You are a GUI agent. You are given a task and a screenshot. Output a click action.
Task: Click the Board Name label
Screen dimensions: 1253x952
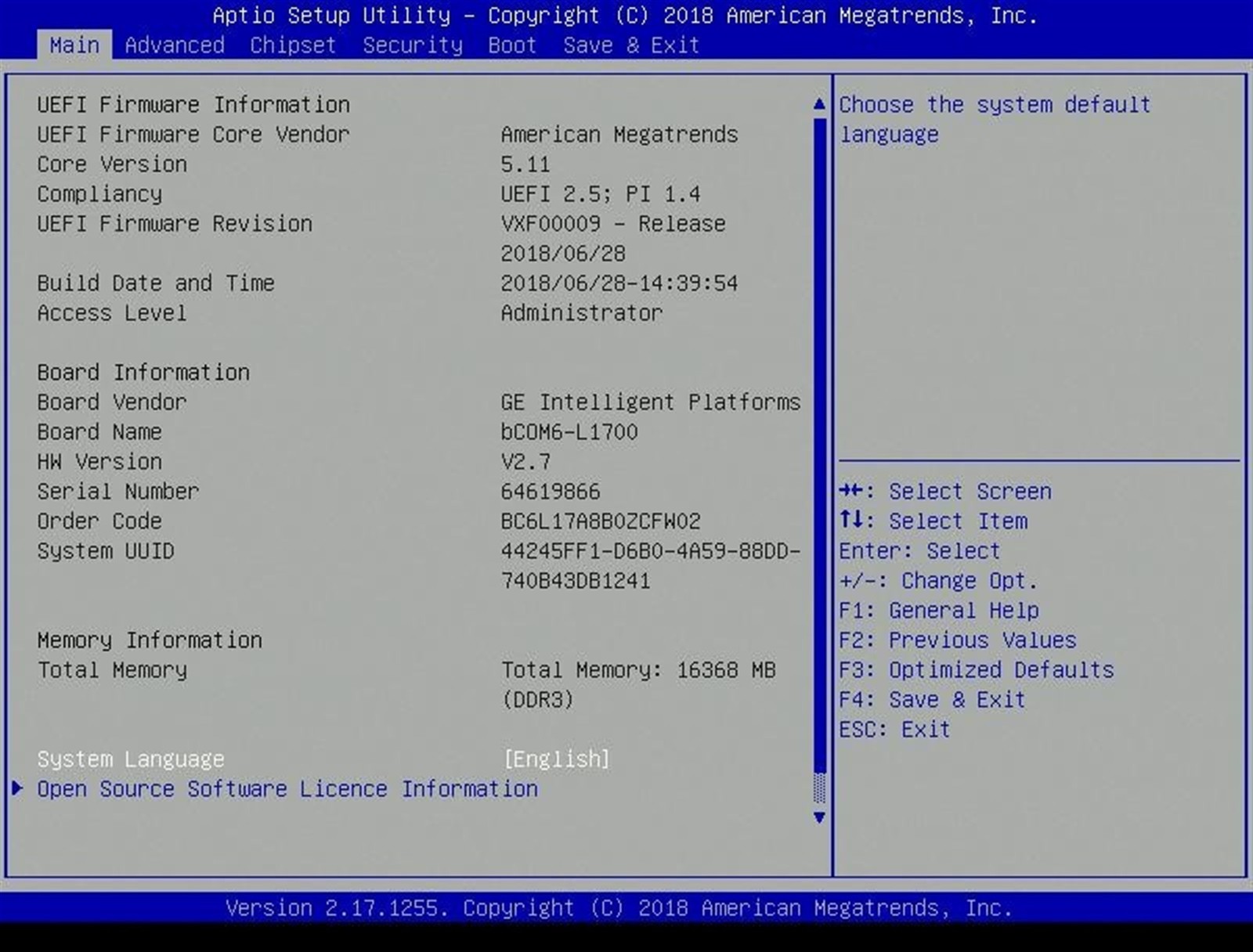click(x=99, y=431)
